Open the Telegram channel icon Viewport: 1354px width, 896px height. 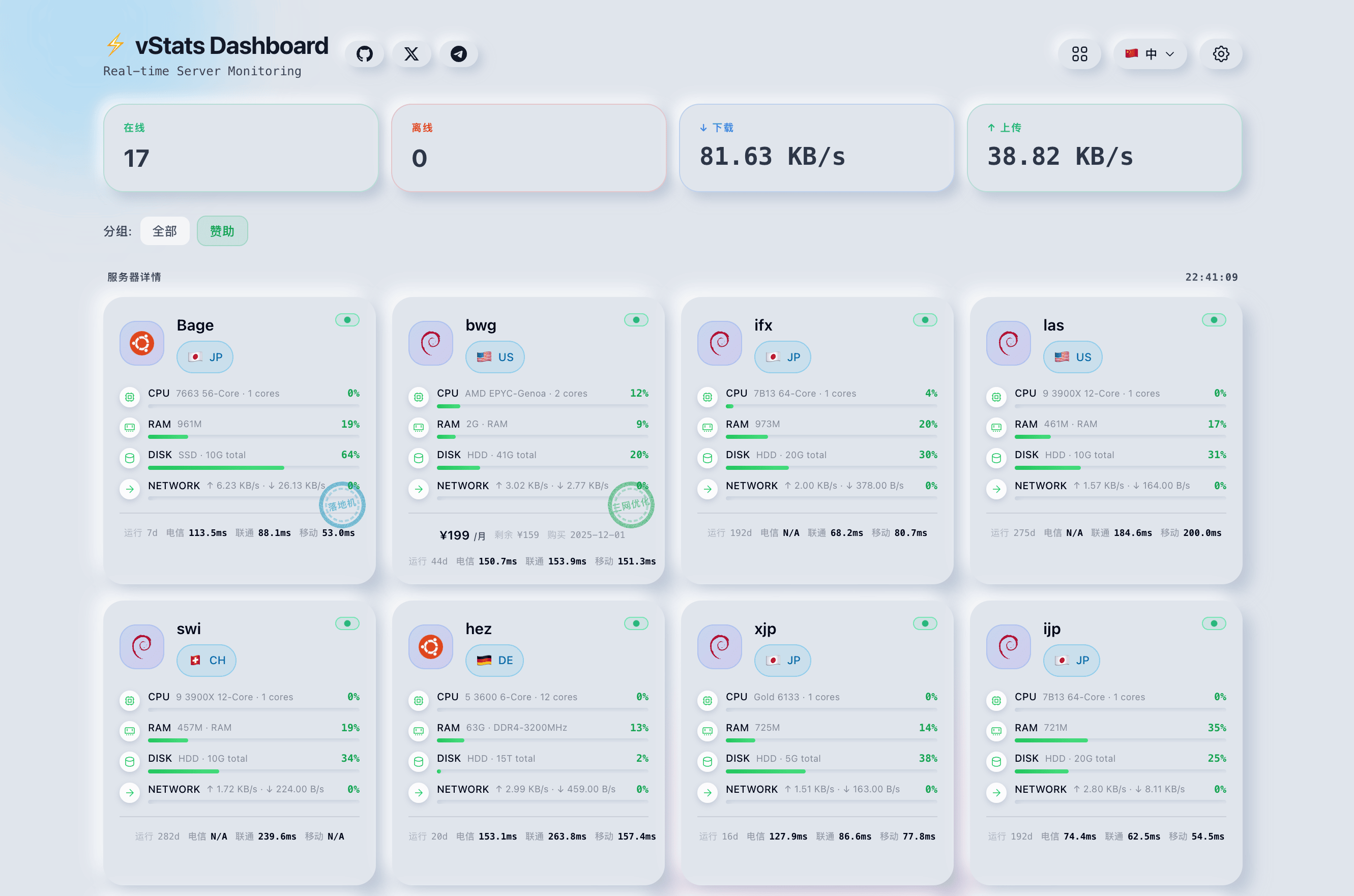[x=458, y=54]
